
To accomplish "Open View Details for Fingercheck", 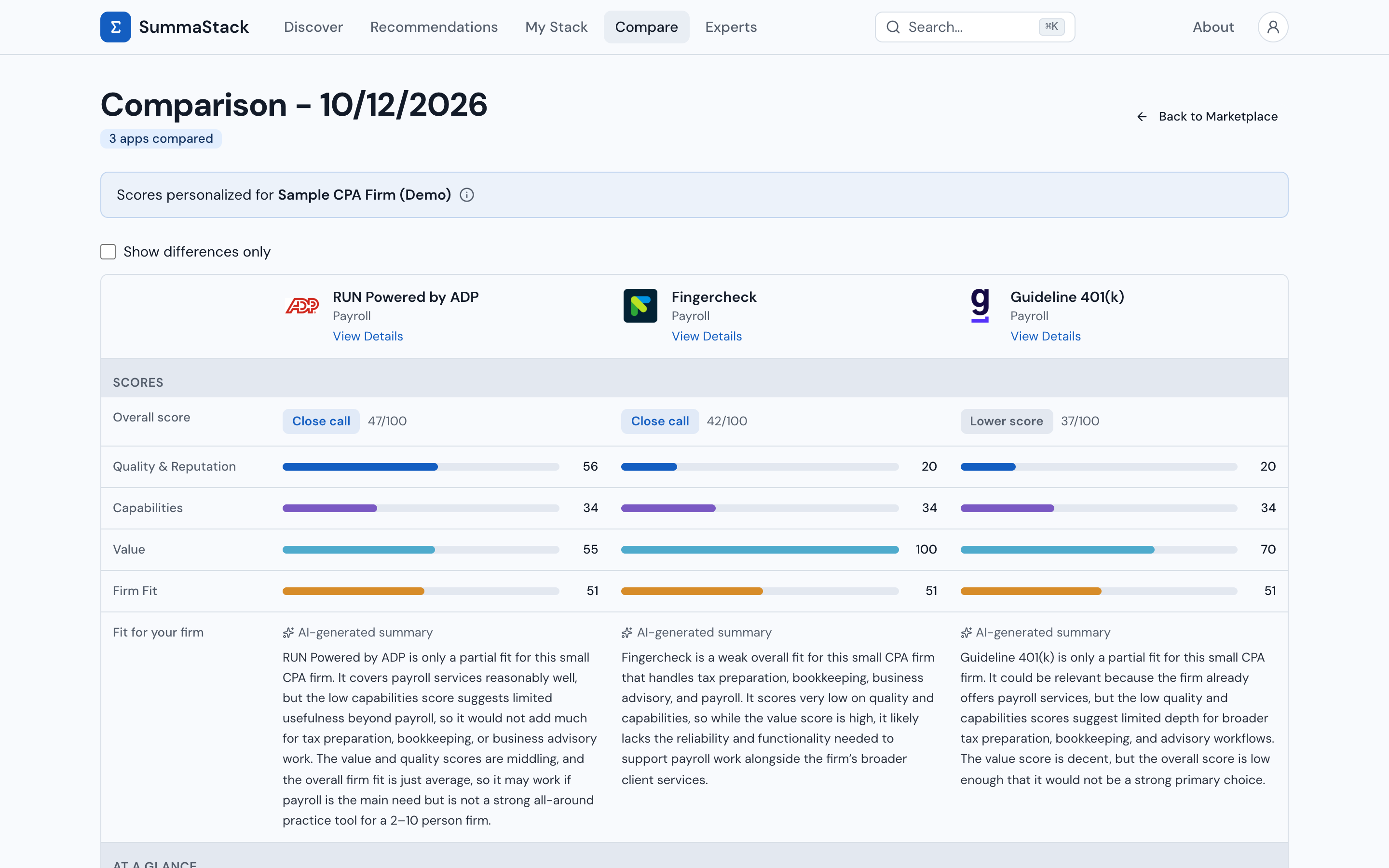I will [x=707, y=337].
